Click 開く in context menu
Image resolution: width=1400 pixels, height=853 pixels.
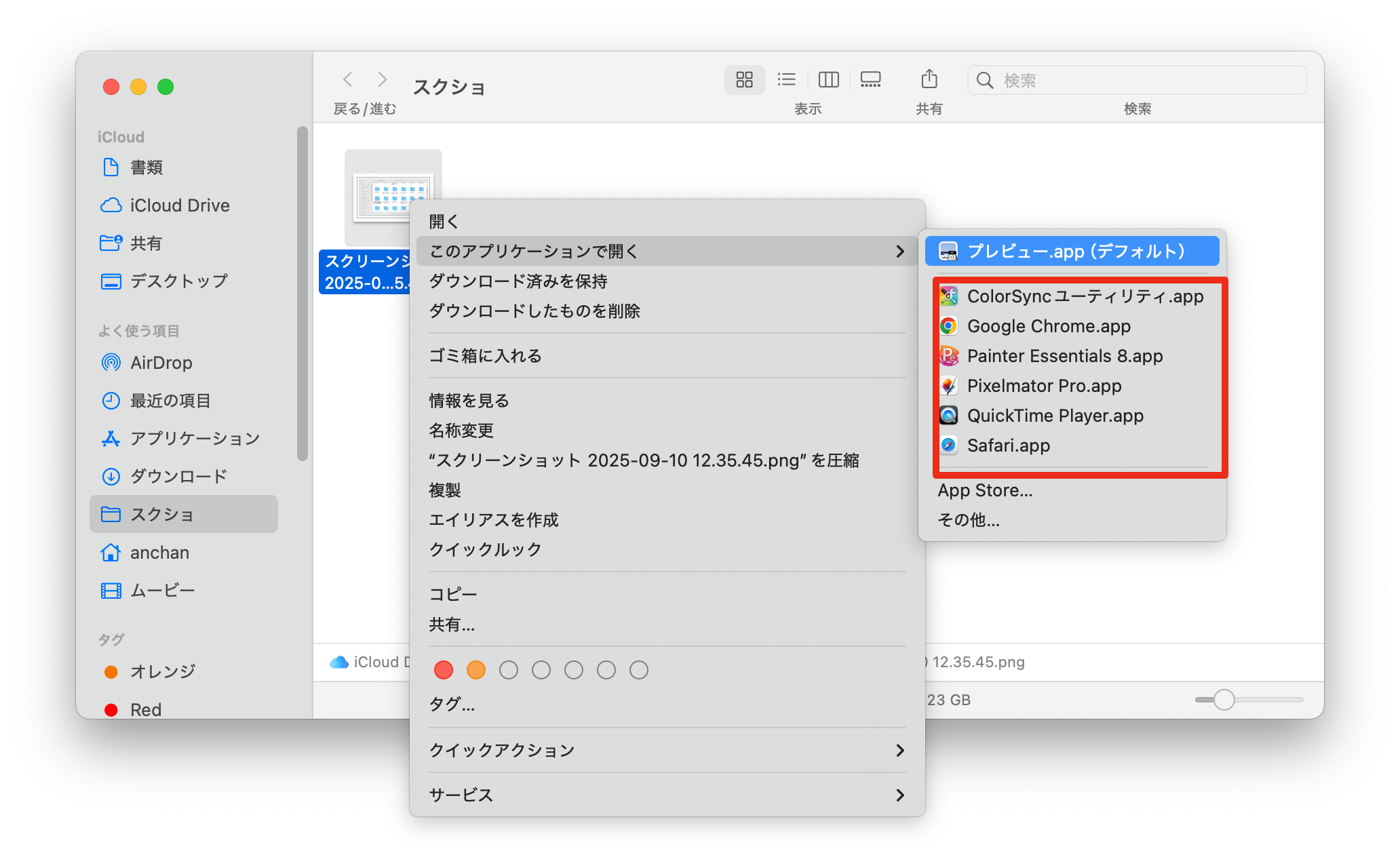[667, 221]
